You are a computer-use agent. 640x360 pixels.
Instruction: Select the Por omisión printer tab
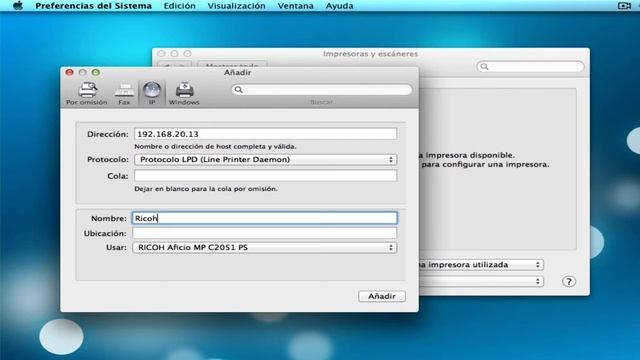click(x=87, y=93)
